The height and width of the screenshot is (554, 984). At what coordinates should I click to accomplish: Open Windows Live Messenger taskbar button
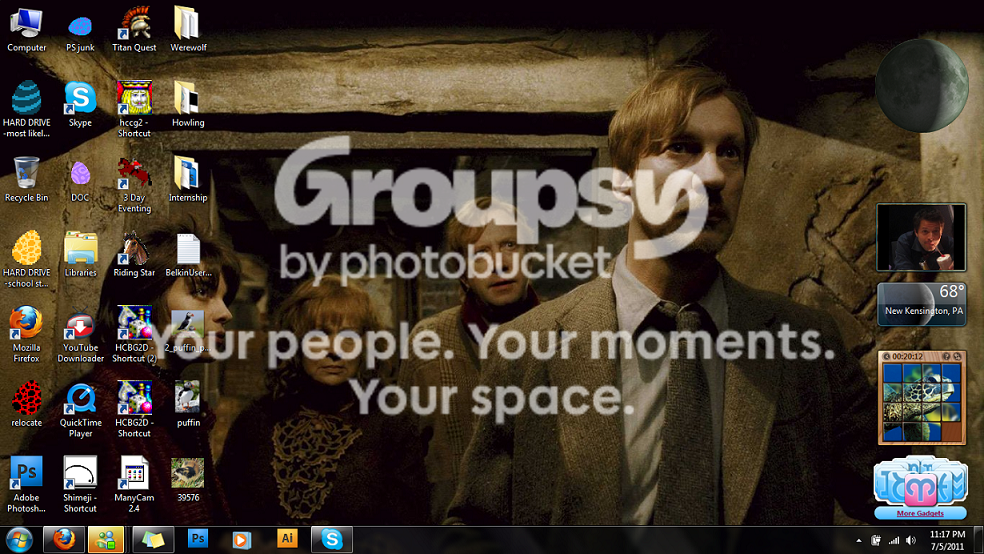[x=106, y=540]
